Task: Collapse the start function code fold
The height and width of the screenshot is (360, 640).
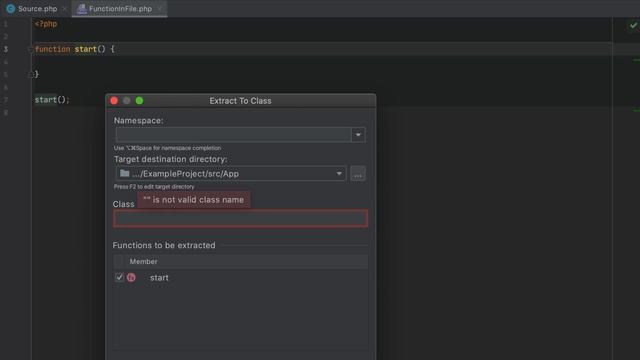Action: [x=30, y=49]
